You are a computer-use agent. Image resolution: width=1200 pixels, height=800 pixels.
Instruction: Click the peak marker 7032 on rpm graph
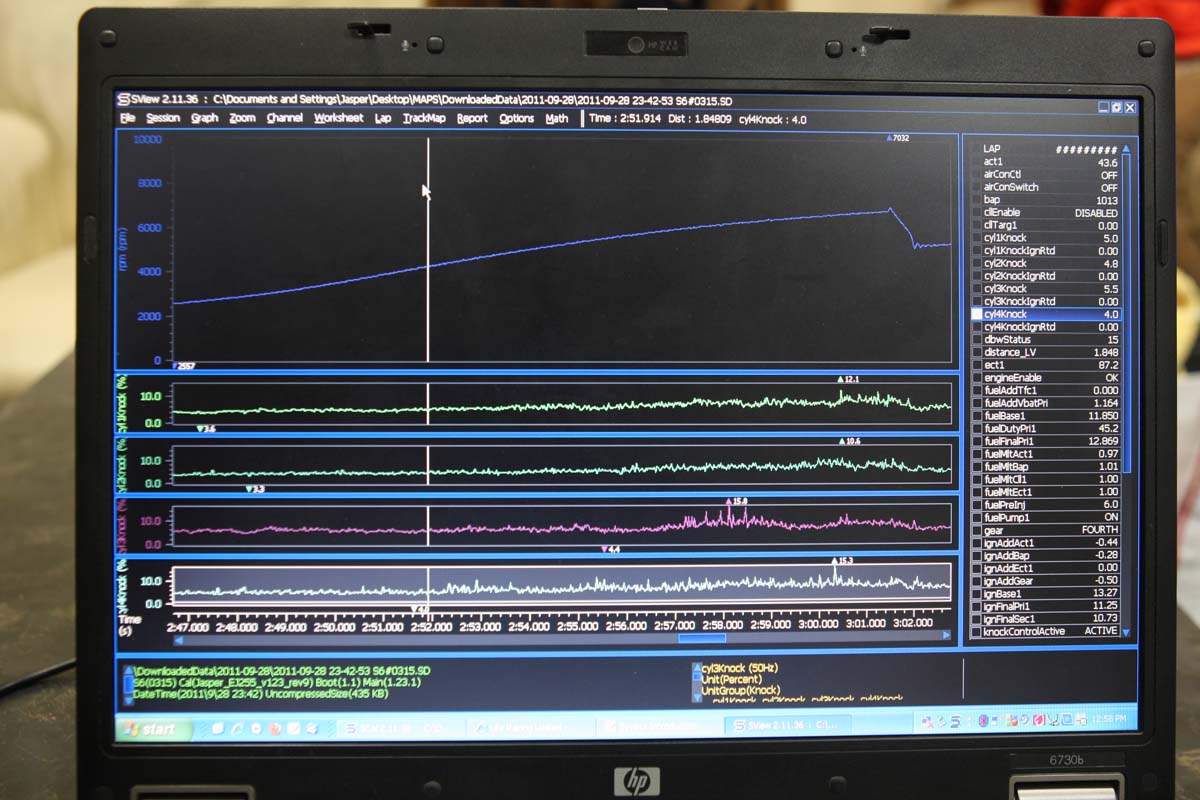tap(898, 138)
